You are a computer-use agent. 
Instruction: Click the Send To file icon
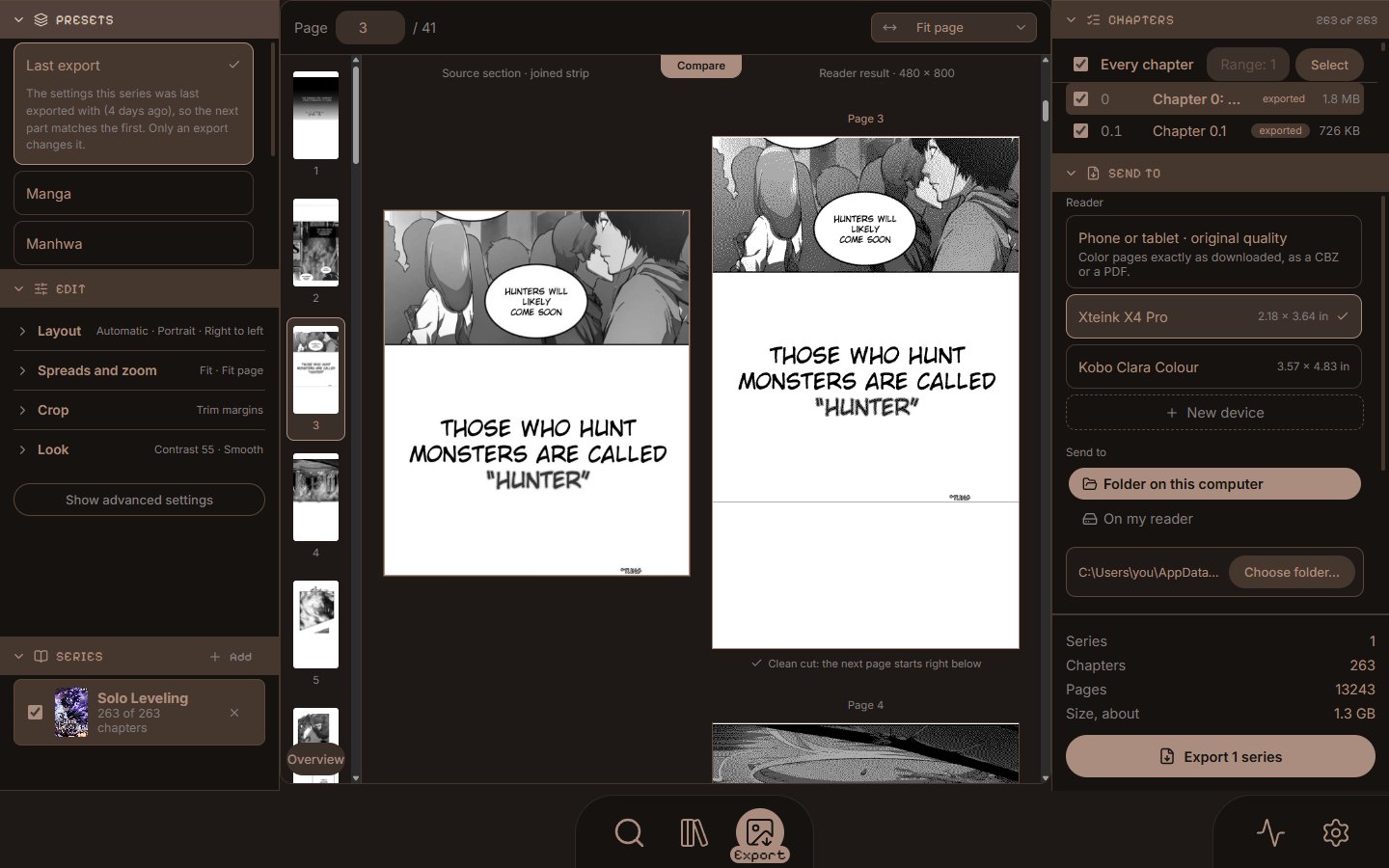tap(1093, 174)
